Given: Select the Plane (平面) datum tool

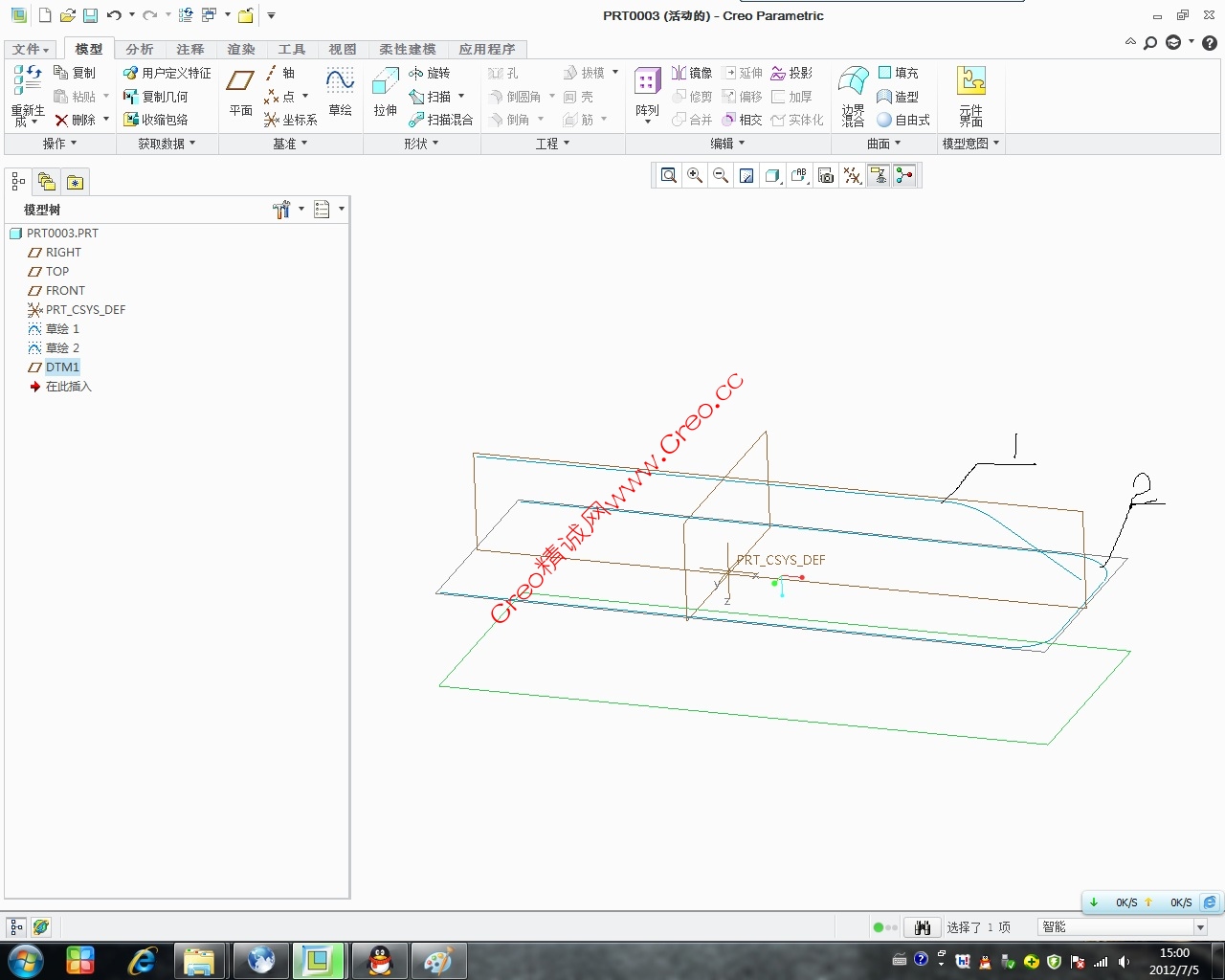Looking at the screenshot, I should [x=240, y=93].
